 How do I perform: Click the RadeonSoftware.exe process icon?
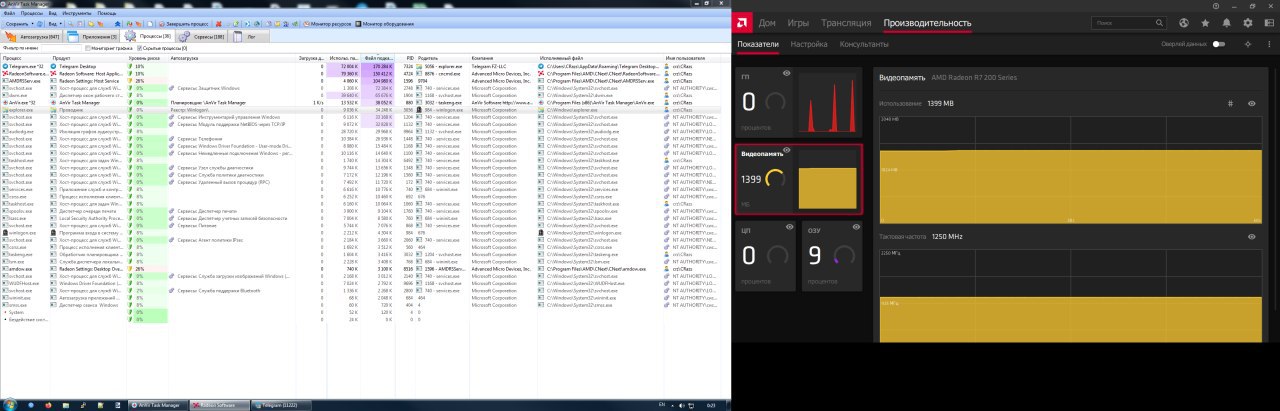(x=6, y=73)
